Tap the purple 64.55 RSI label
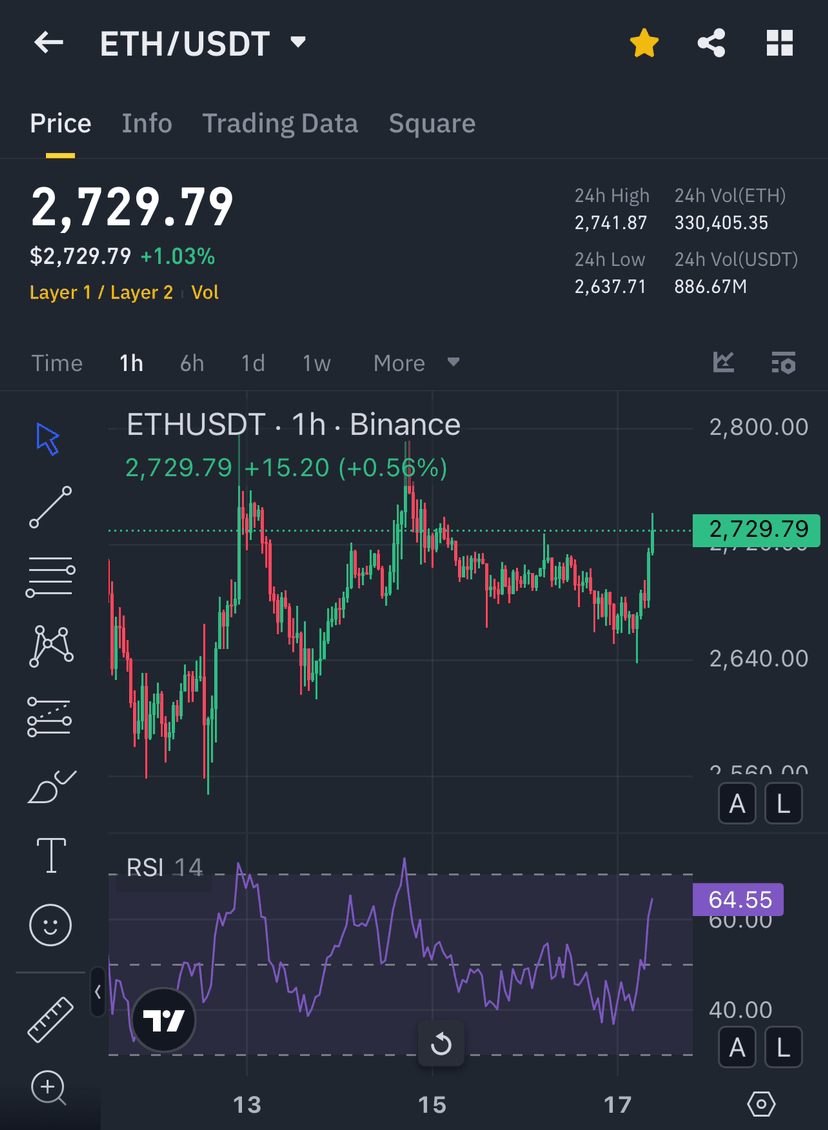This screenshot has height=1130, width=828. coord(738,899)
